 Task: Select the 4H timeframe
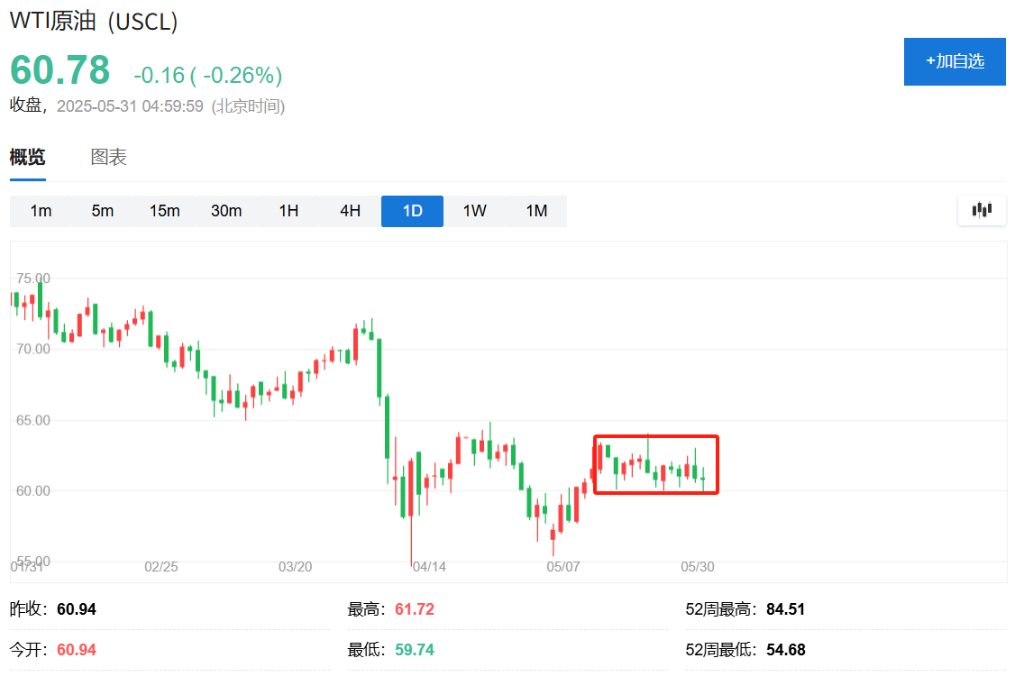(350, 210)
